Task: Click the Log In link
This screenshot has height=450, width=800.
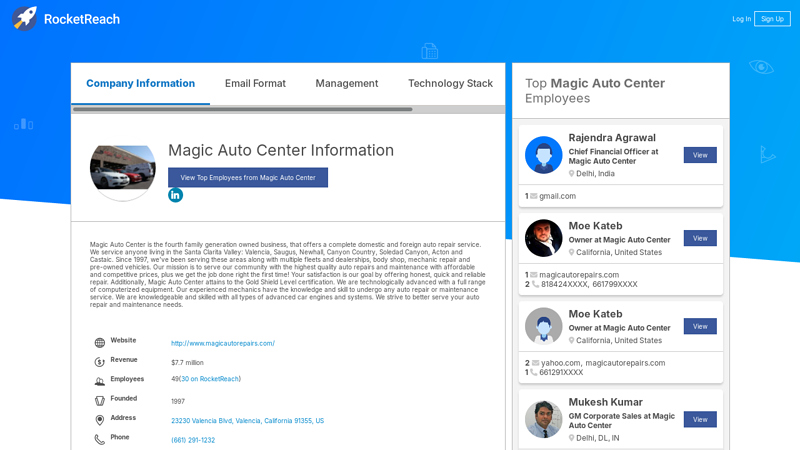Action: (741, 19)
